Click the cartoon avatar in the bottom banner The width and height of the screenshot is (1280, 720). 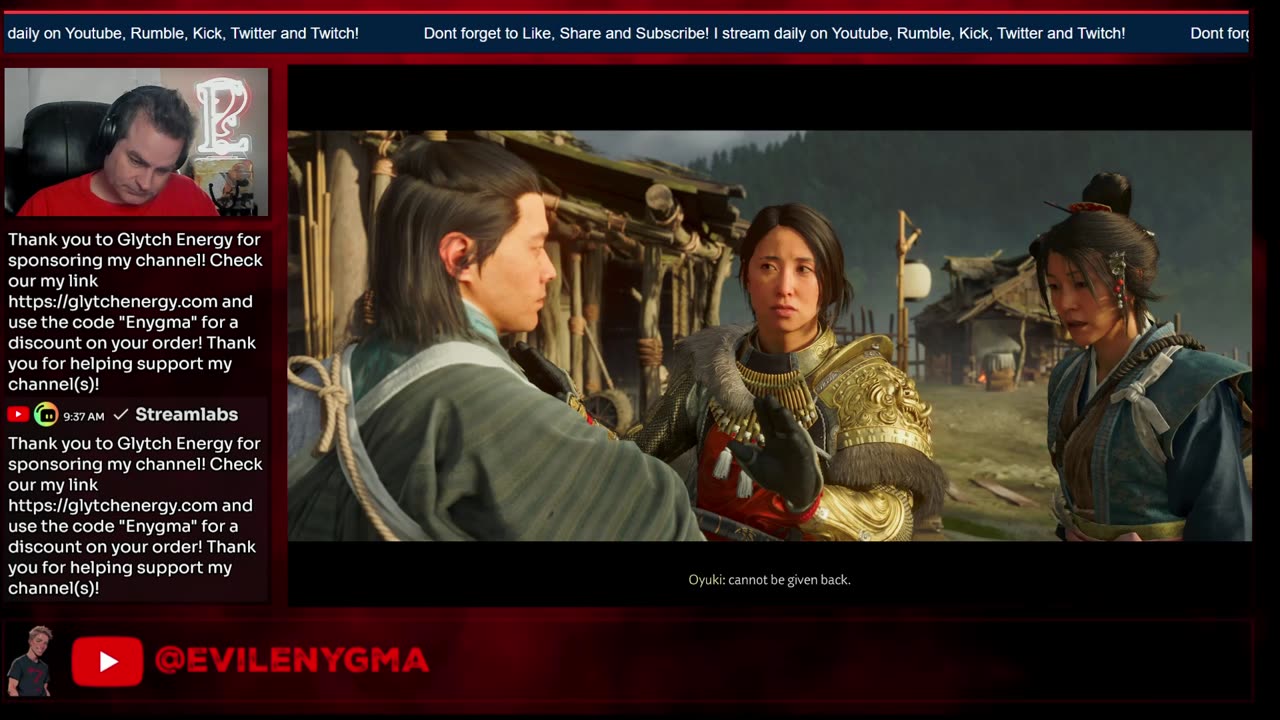tap(28, 661)
